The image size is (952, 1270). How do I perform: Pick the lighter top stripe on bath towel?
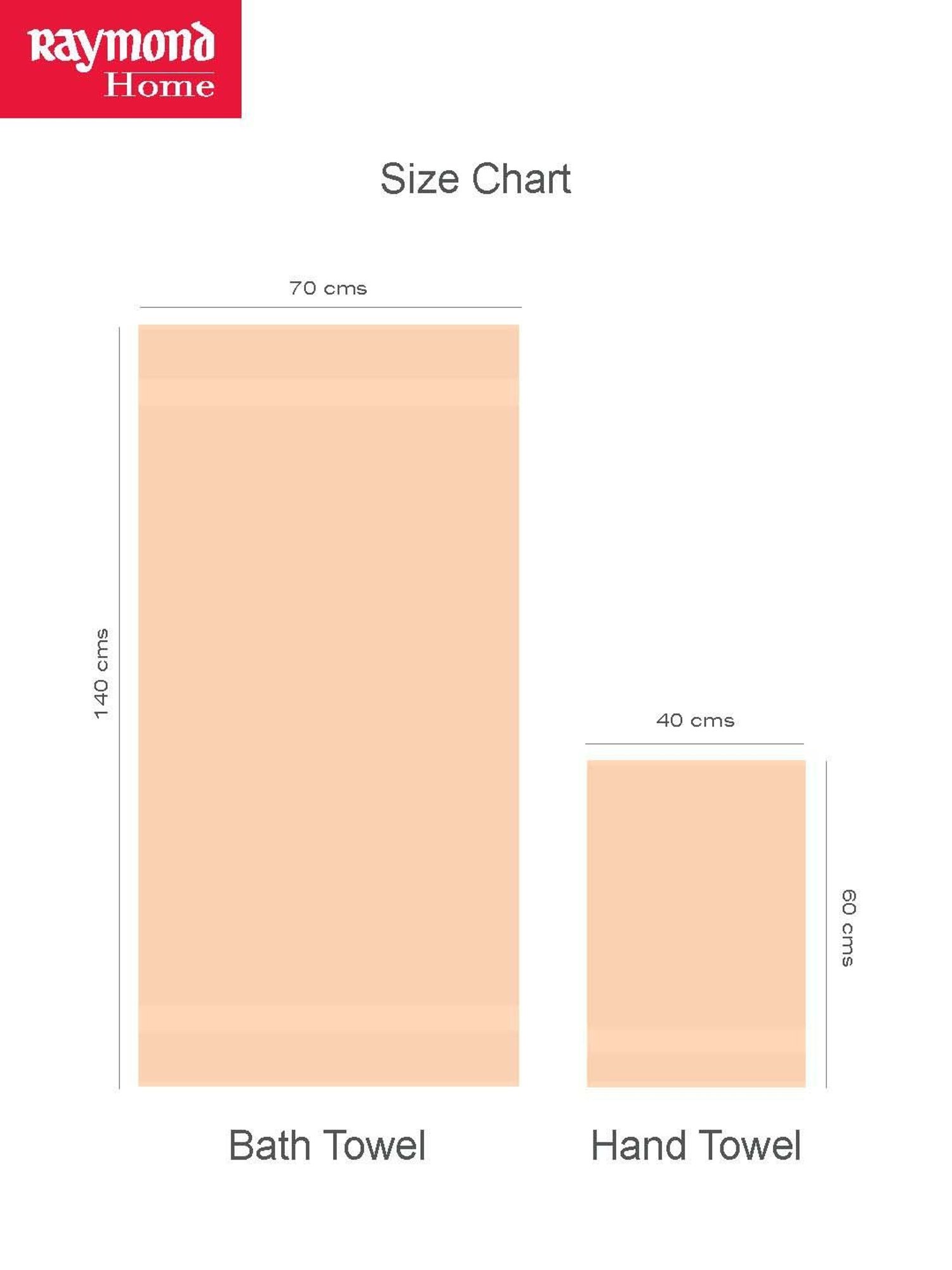pyautogui.click(x=329, y=392)
